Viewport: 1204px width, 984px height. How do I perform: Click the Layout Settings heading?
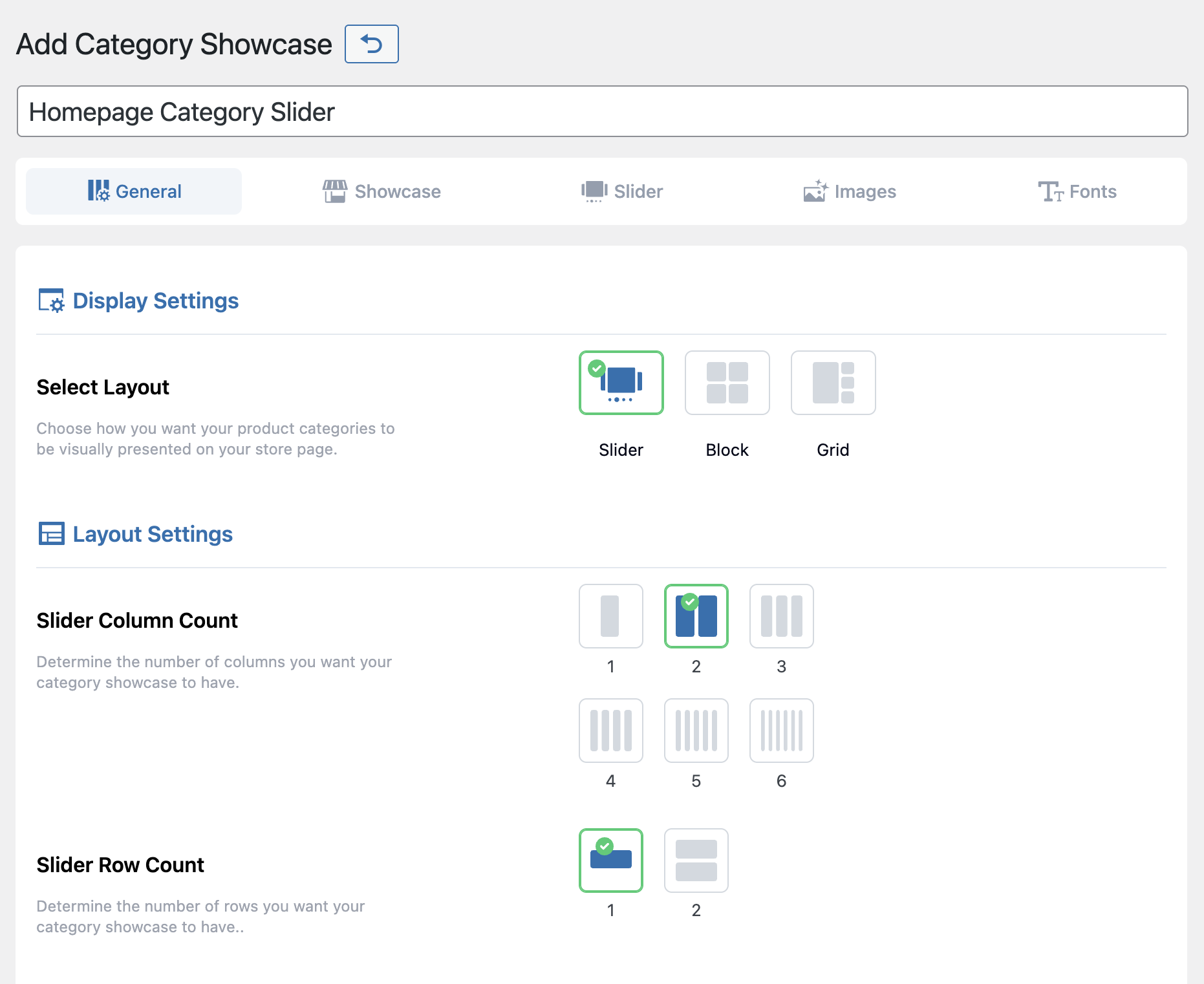[152, 534]
